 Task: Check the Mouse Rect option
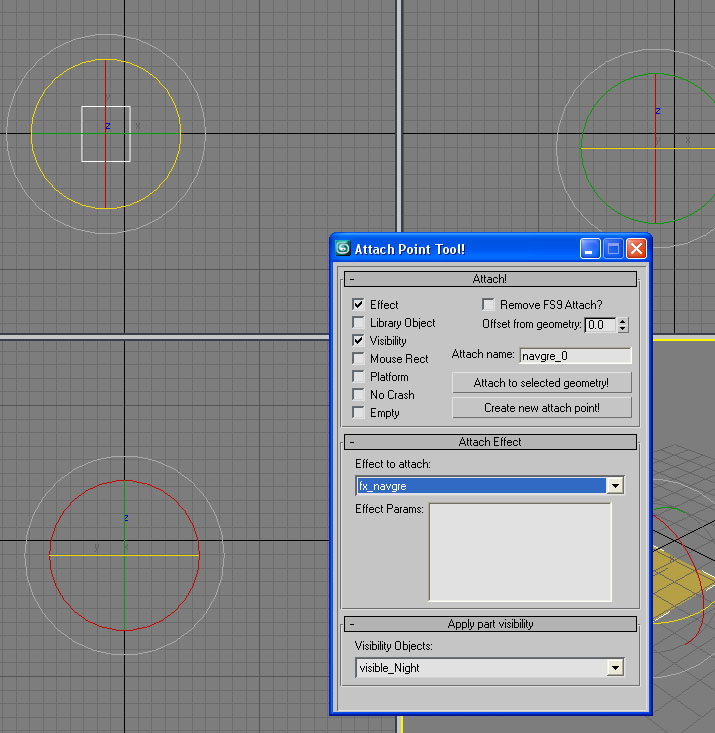358,359
